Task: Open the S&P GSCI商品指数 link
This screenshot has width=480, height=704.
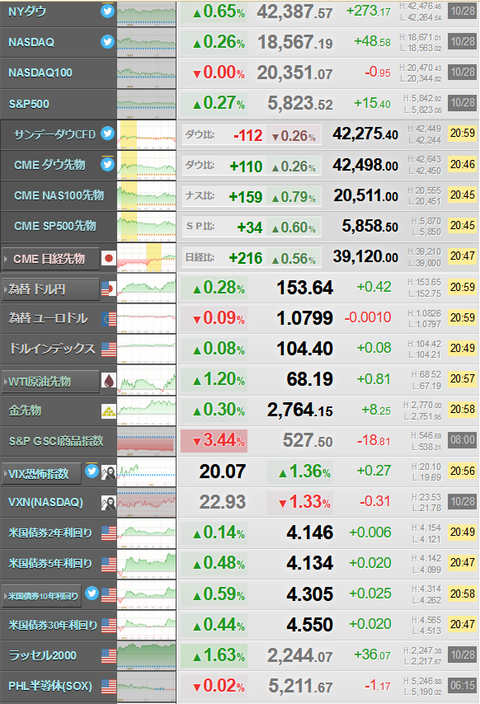Action: (x=56, y=441)
